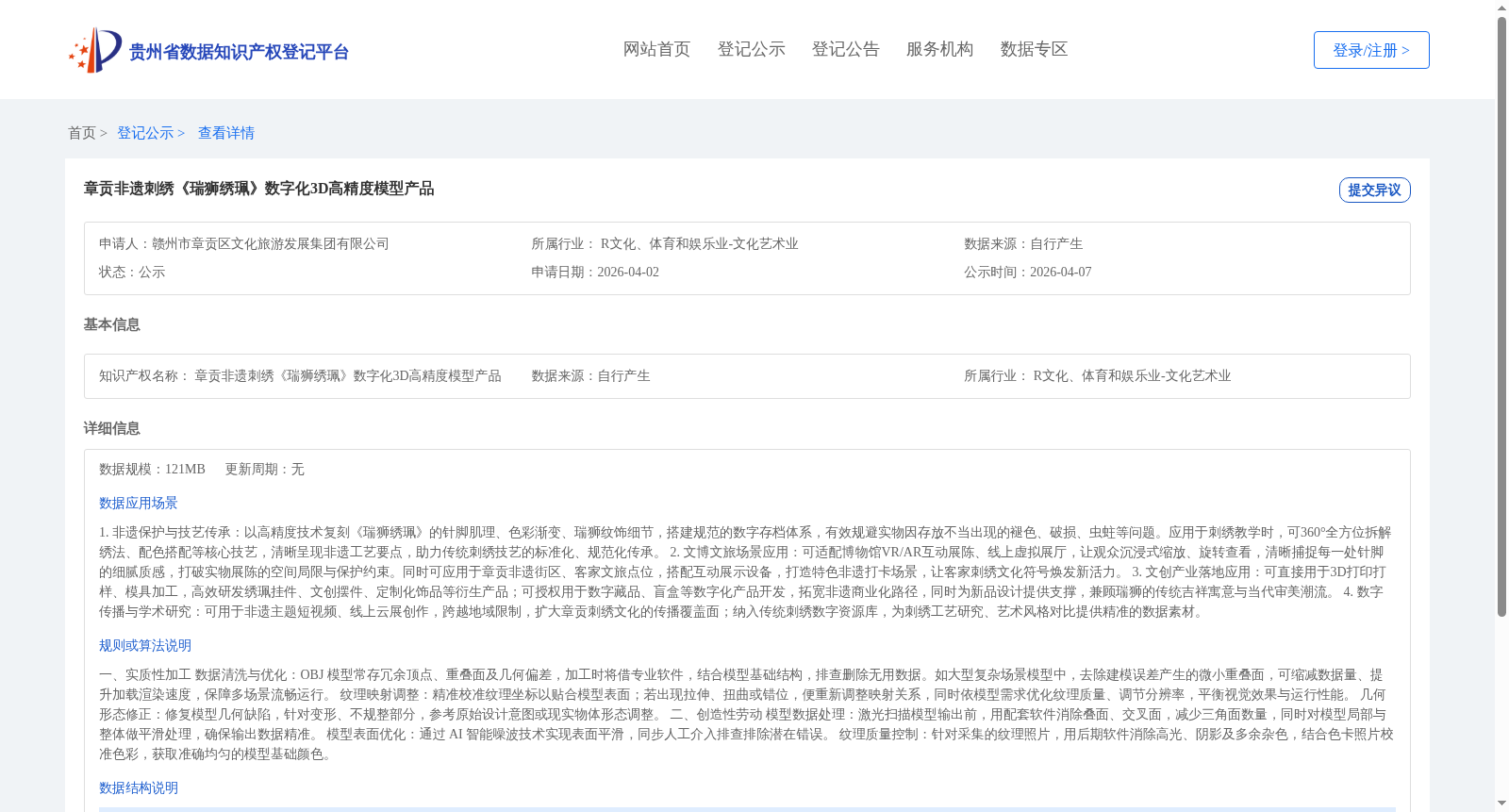Select 公示时间：2026-04-07 text
Viewport: 1509px width, 812px height.
pyautogui.click(x=1028, y=272)
